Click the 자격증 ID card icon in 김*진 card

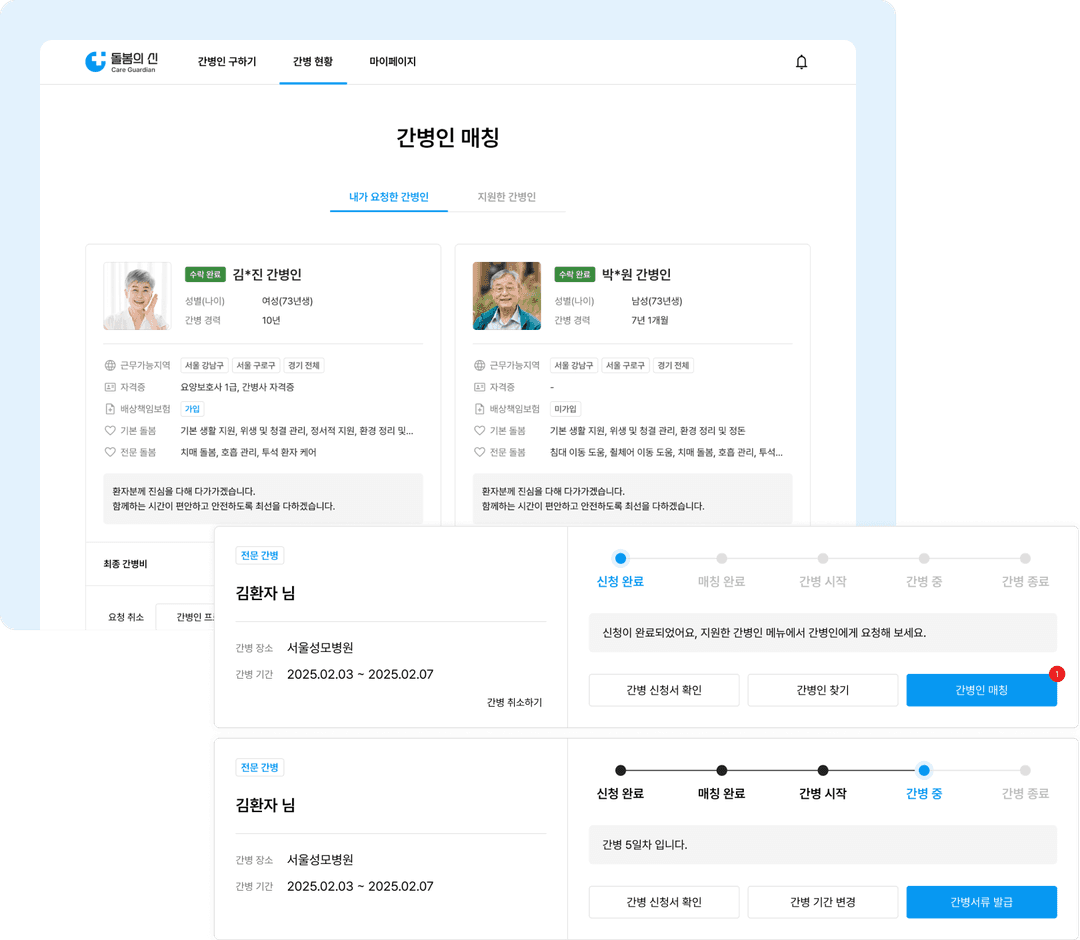click(110, 387)
